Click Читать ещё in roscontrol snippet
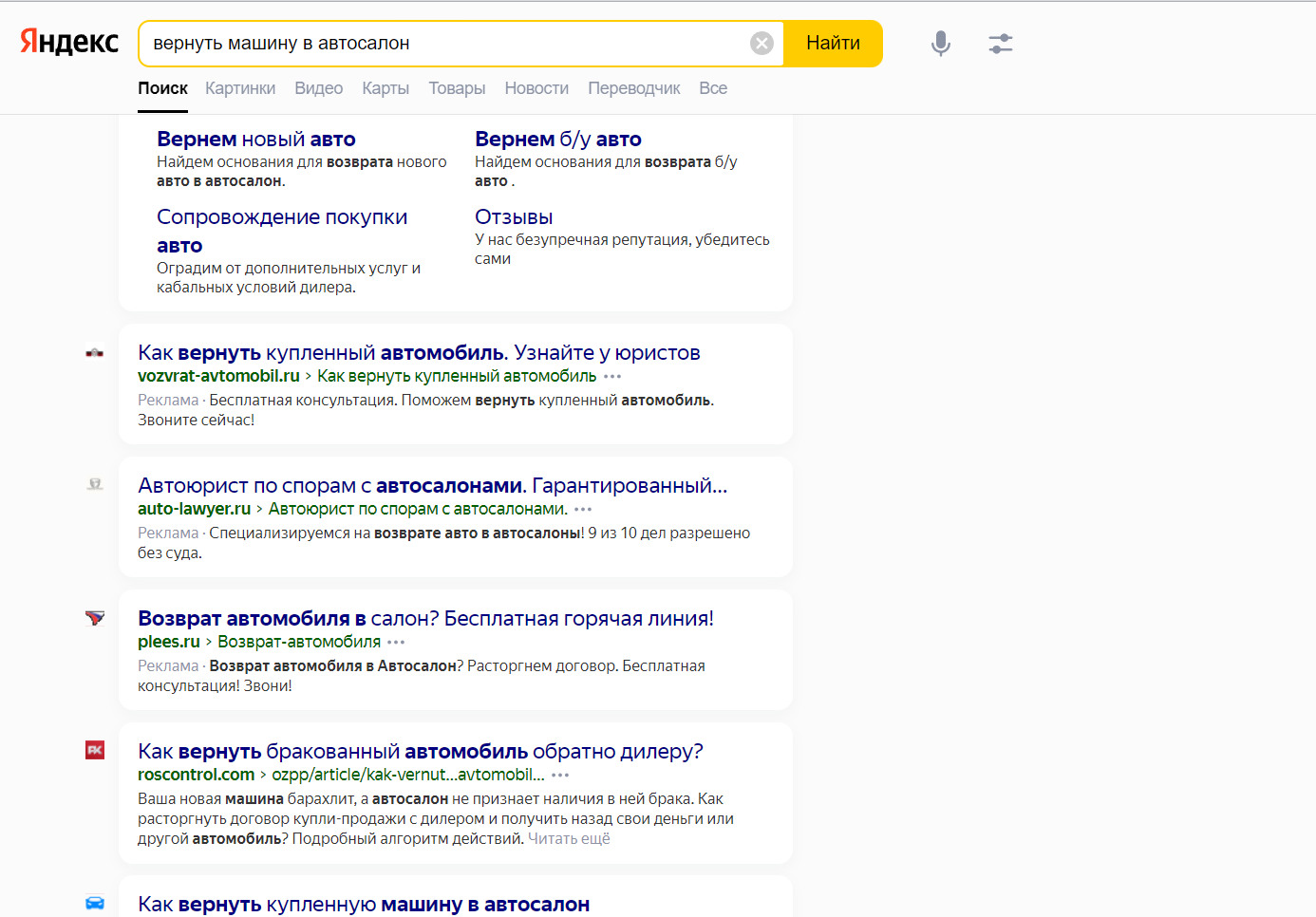The height and width of the screenshot is (917, 1316). click(569, 839)
